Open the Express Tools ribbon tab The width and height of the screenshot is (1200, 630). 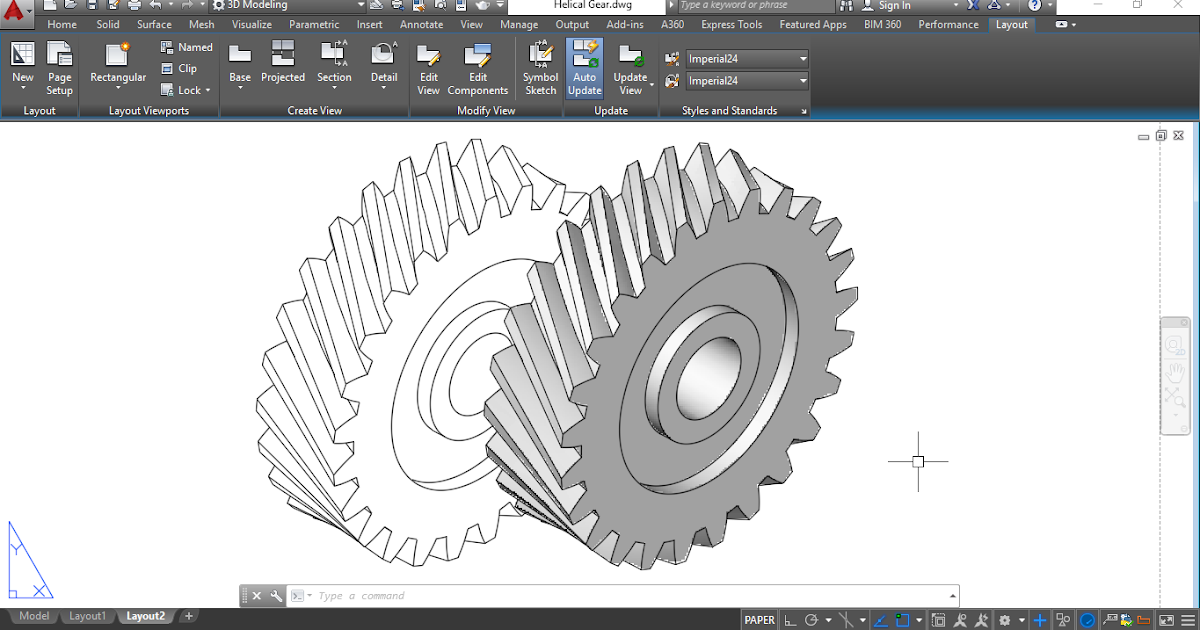733,24
